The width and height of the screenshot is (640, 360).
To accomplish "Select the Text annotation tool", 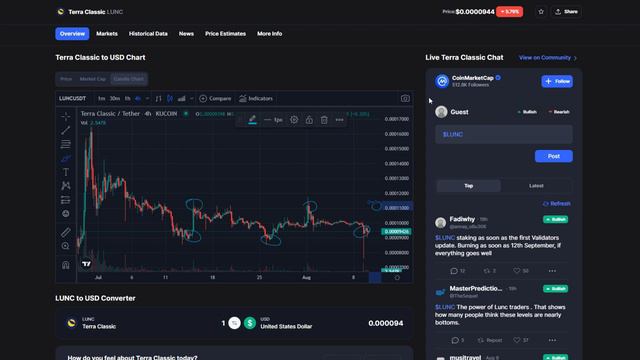I will (65, 172).
